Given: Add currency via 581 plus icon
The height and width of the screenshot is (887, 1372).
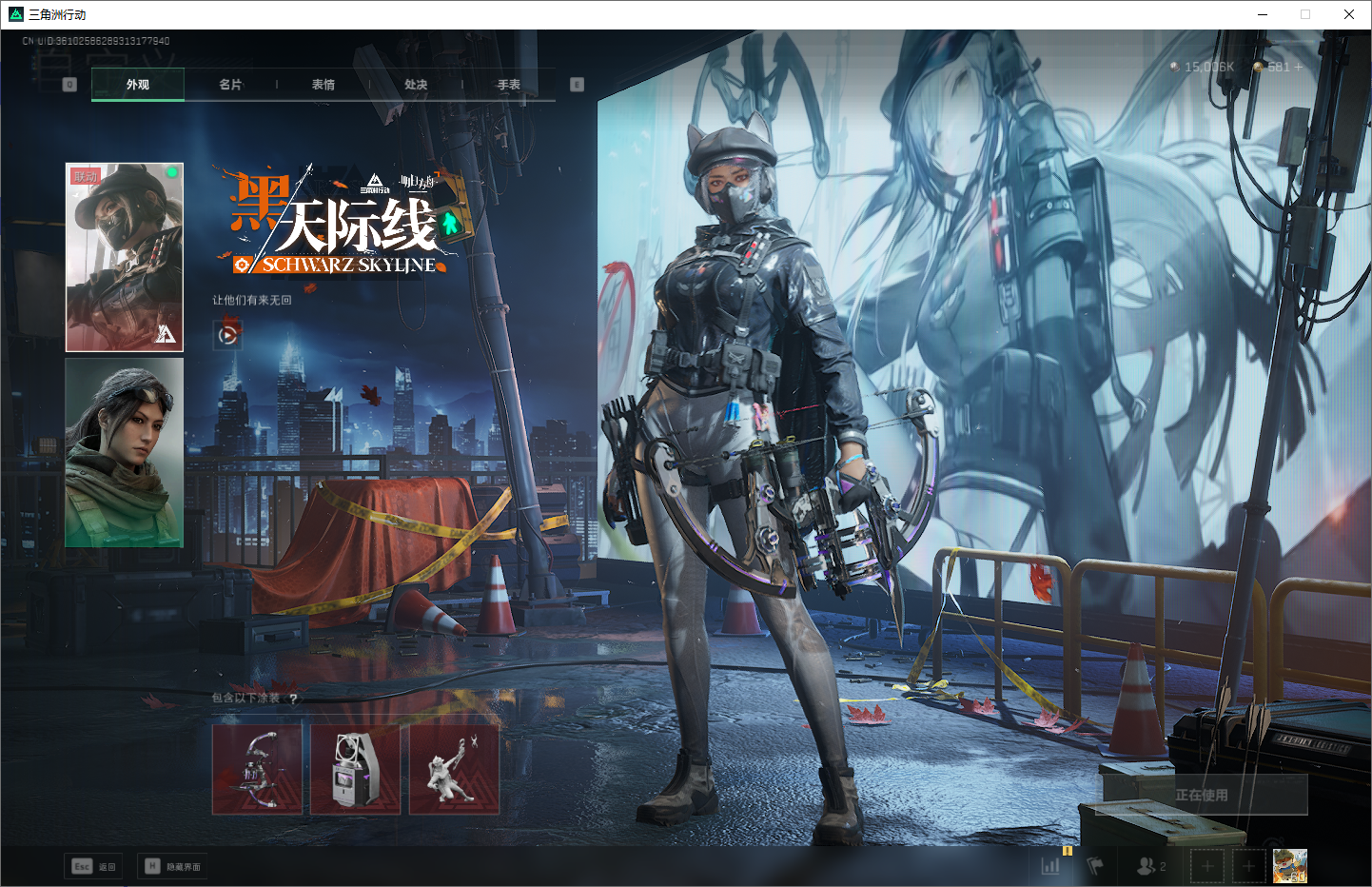Looking at the screenshot, I should coord(1298,67).
